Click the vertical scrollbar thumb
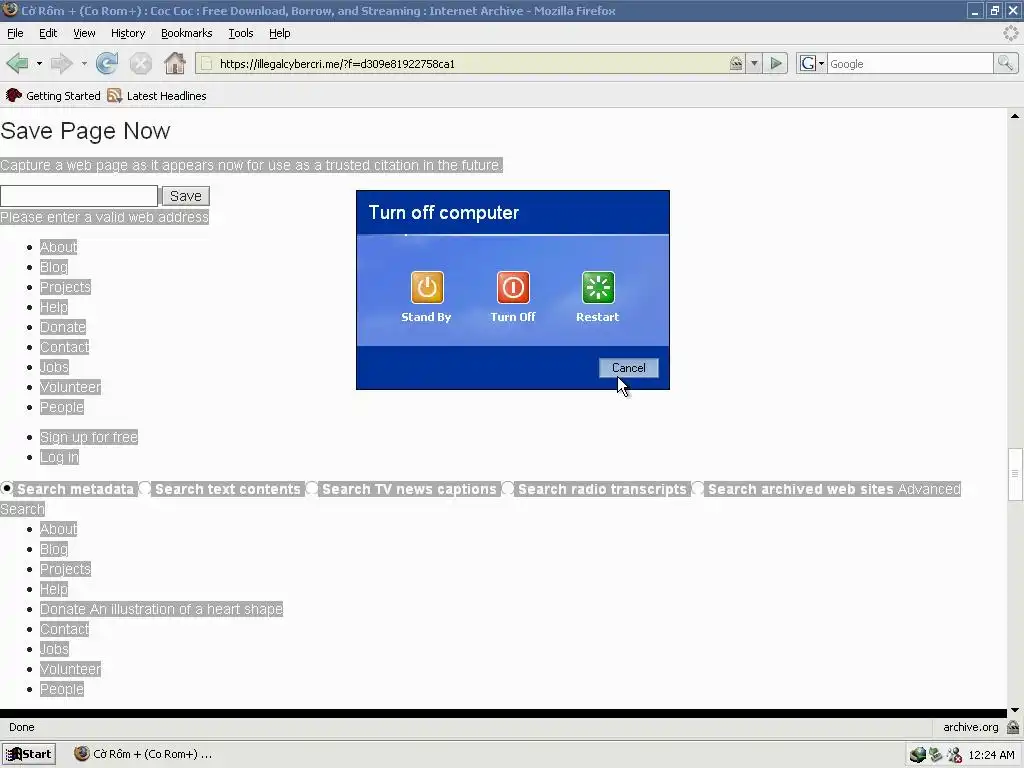Image resolution: width=1024 pixels, height=768 pixels. tap(1015, 474)
